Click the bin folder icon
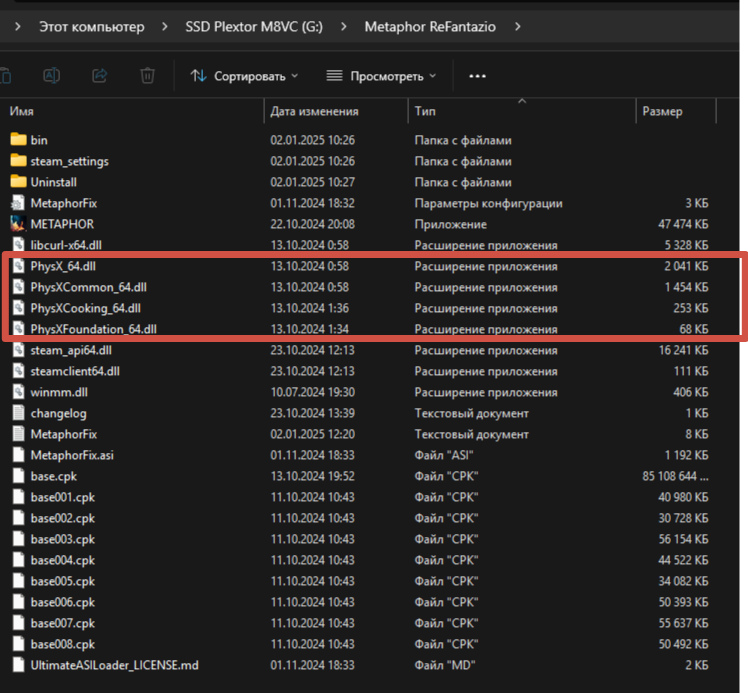This screenshot has height=693, width=748. 18,140
